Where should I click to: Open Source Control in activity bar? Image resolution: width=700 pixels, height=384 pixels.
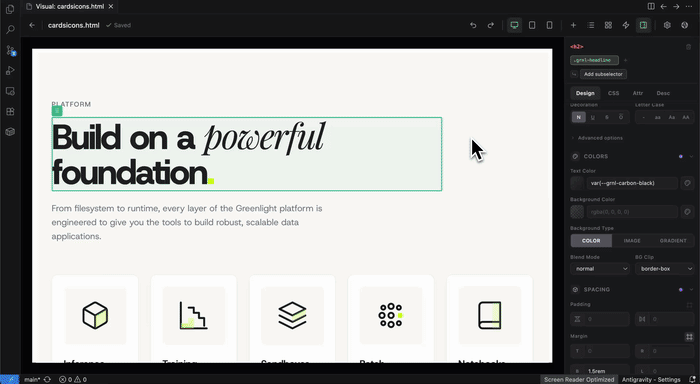[x=10, y=50]
